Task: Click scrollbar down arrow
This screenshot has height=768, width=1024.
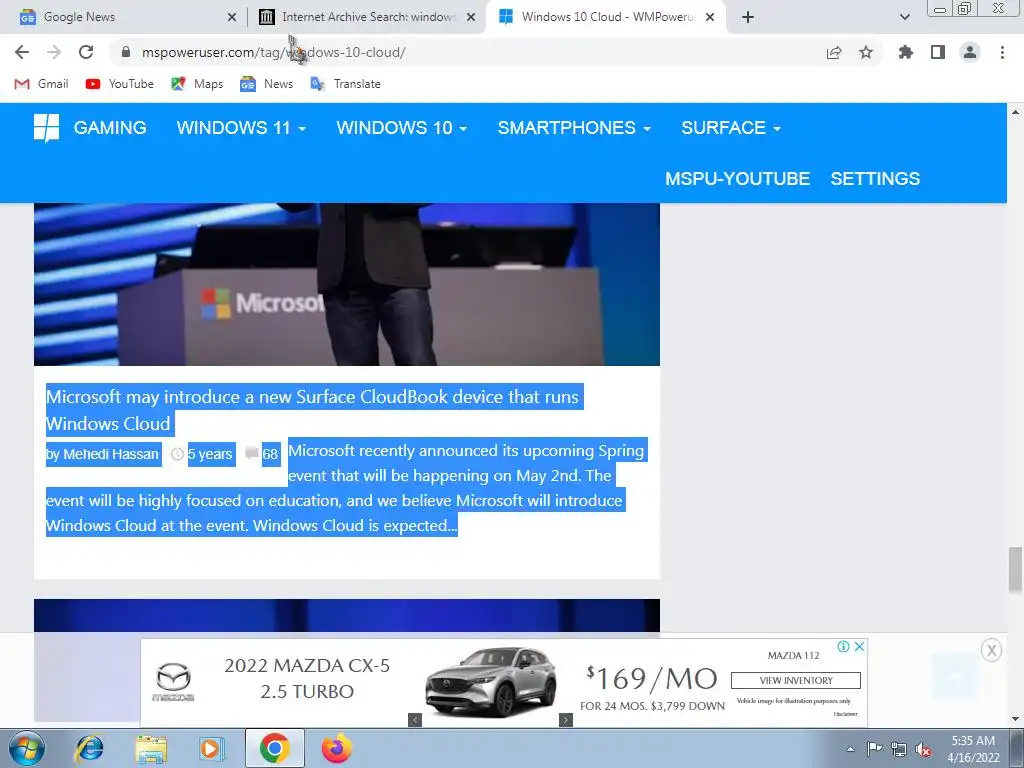Action: tap(1015, 719)
